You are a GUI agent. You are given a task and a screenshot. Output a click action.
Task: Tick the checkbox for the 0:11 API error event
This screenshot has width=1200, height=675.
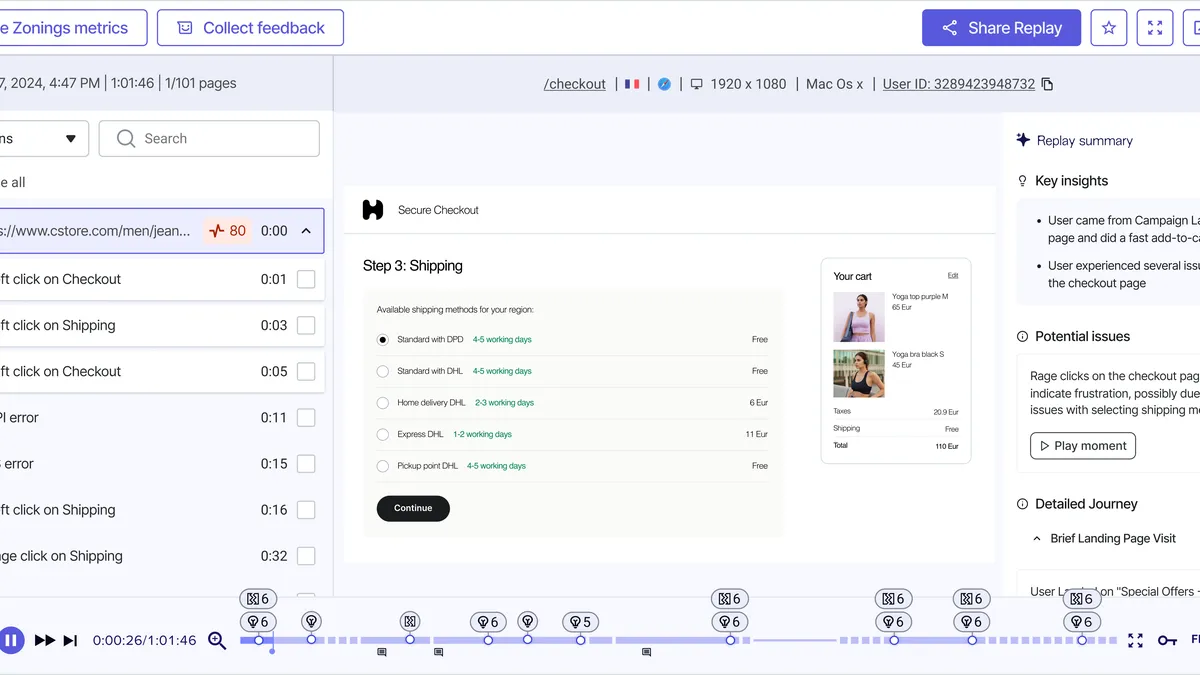[x=306, y=418]
